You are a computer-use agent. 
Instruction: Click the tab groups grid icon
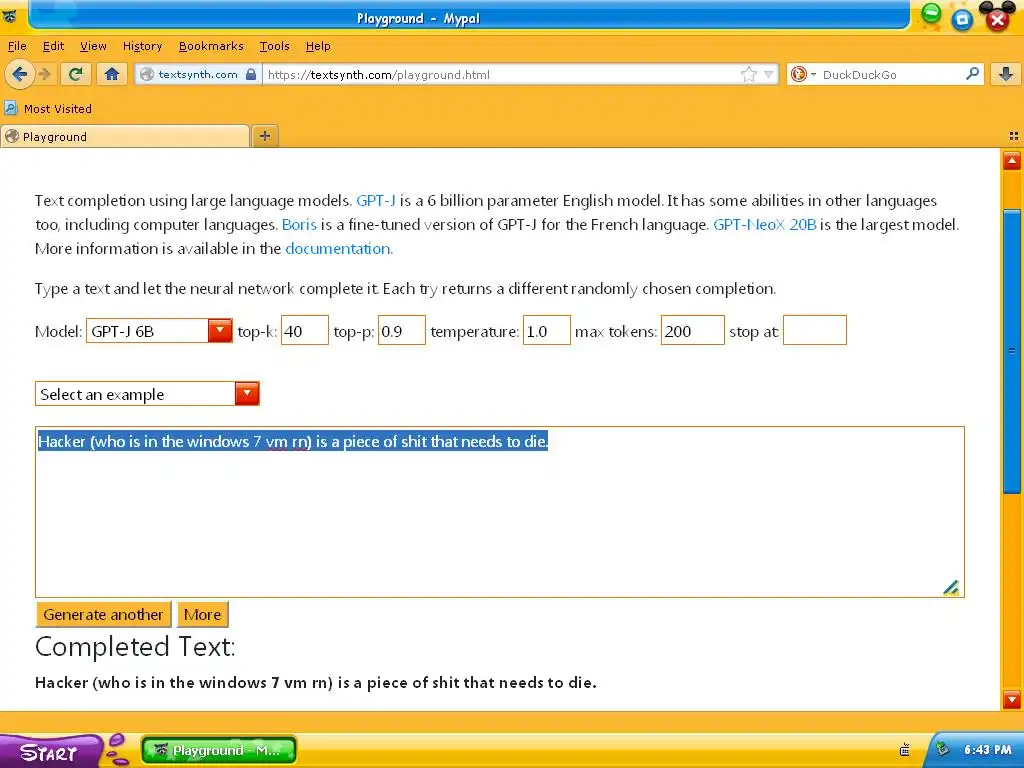pos(1014,136)
